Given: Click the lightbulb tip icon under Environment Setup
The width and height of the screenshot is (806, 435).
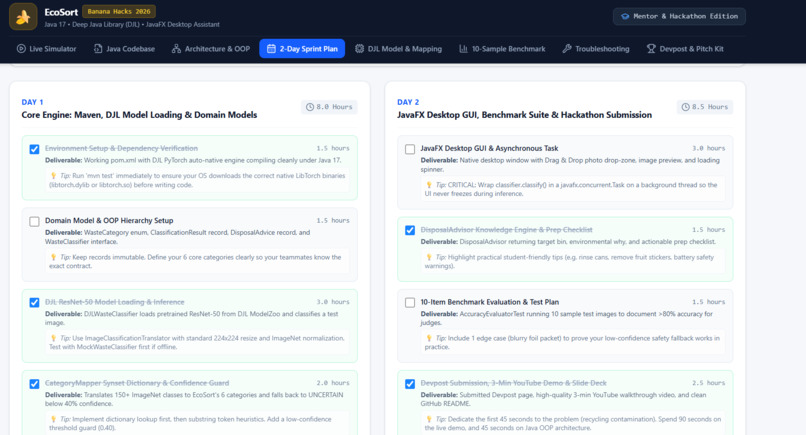Looking at the screenshot, I should [x=53, y=176].
